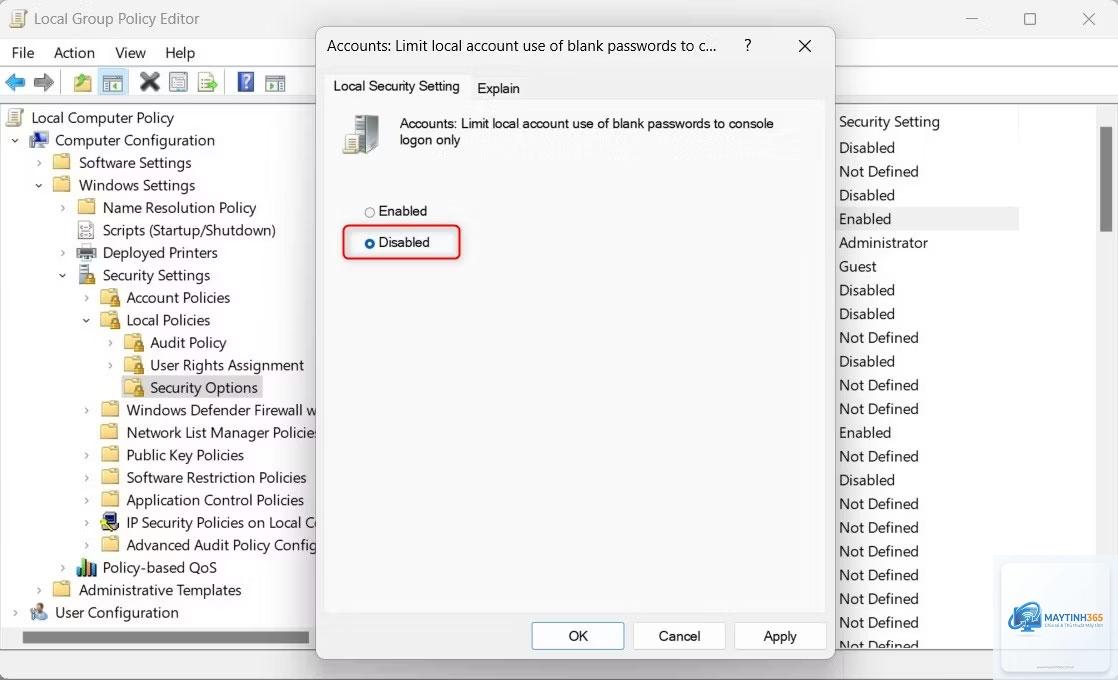
Task: Toggle the Show/Hide Console Tree icon
Action: [x=113, y=83]
